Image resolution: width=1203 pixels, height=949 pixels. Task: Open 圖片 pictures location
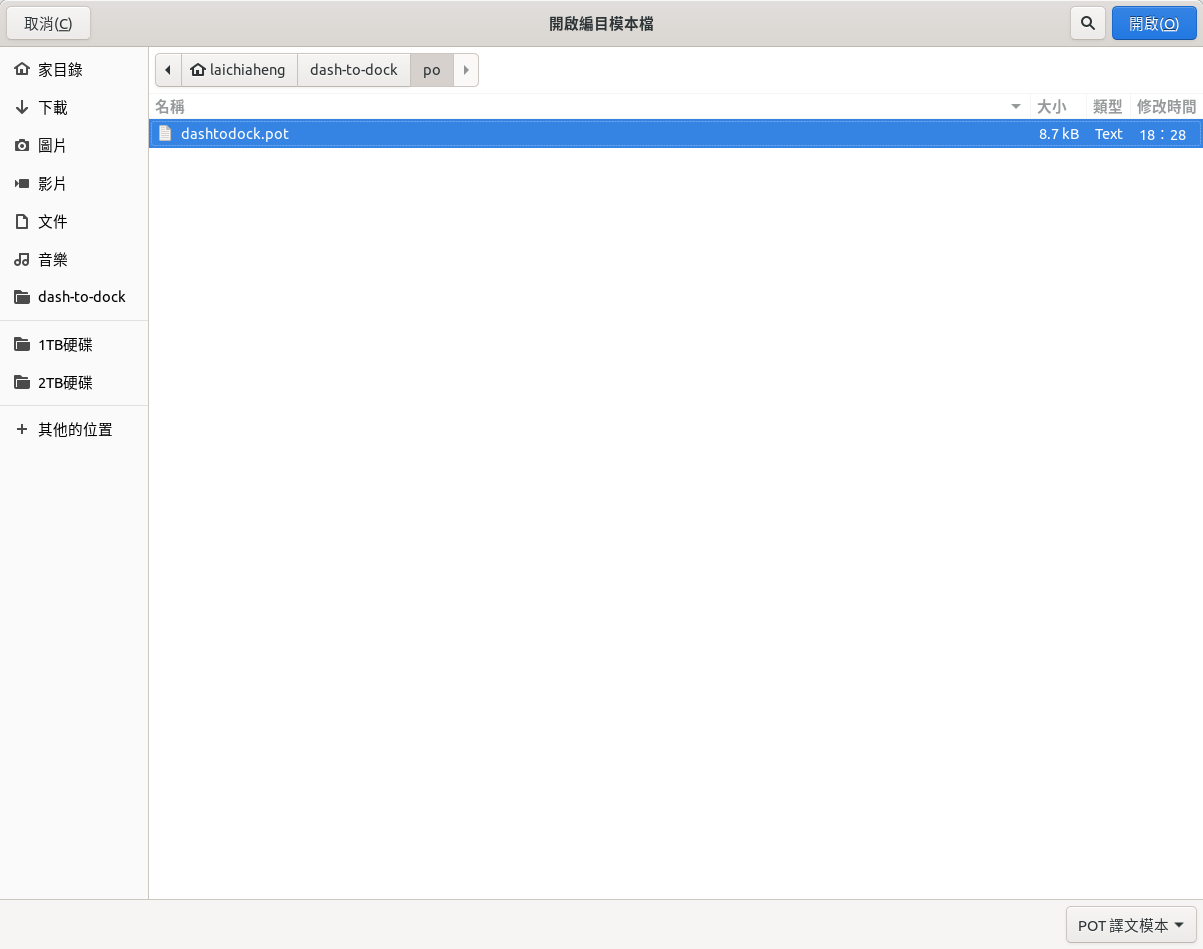[74, 146]
